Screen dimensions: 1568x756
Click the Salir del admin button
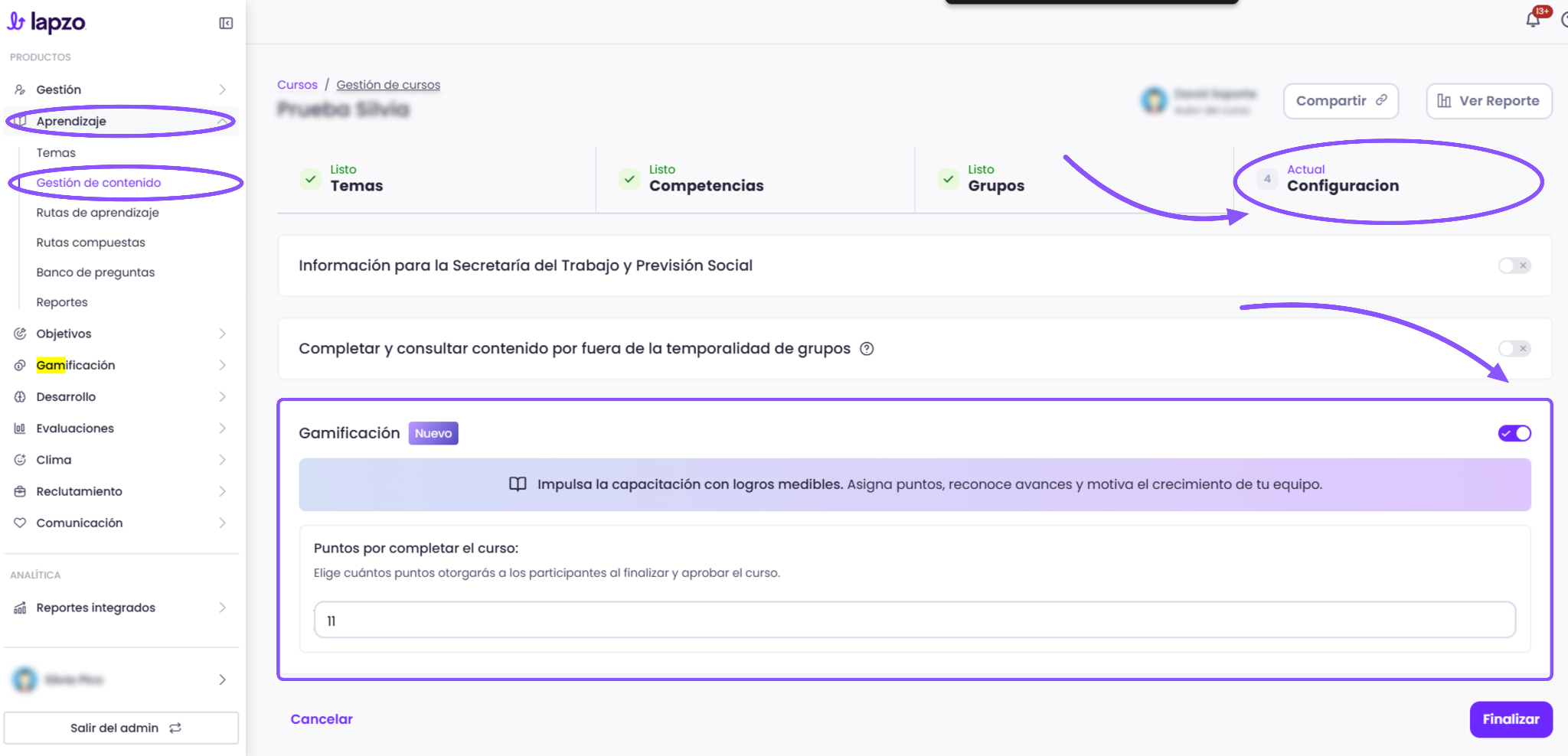[x=121, y=728]
